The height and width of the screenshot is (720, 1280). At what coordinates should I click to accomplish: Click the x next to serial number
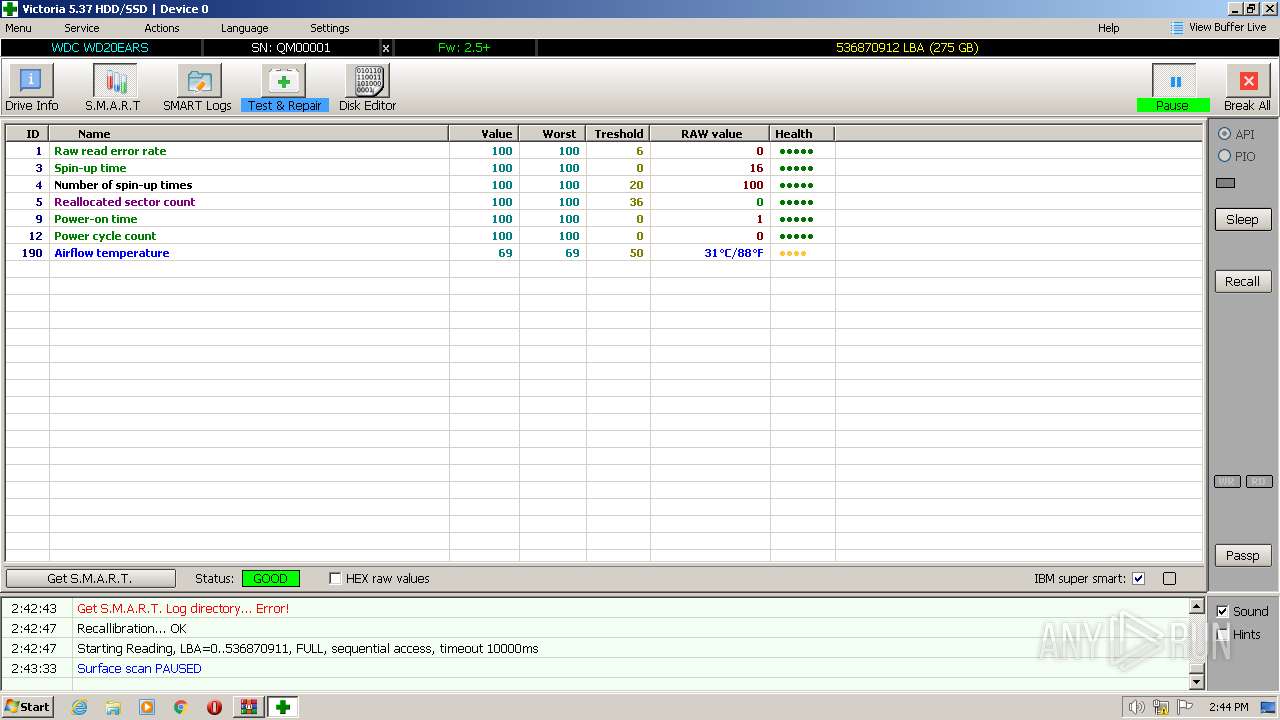(x=386, y=47)
